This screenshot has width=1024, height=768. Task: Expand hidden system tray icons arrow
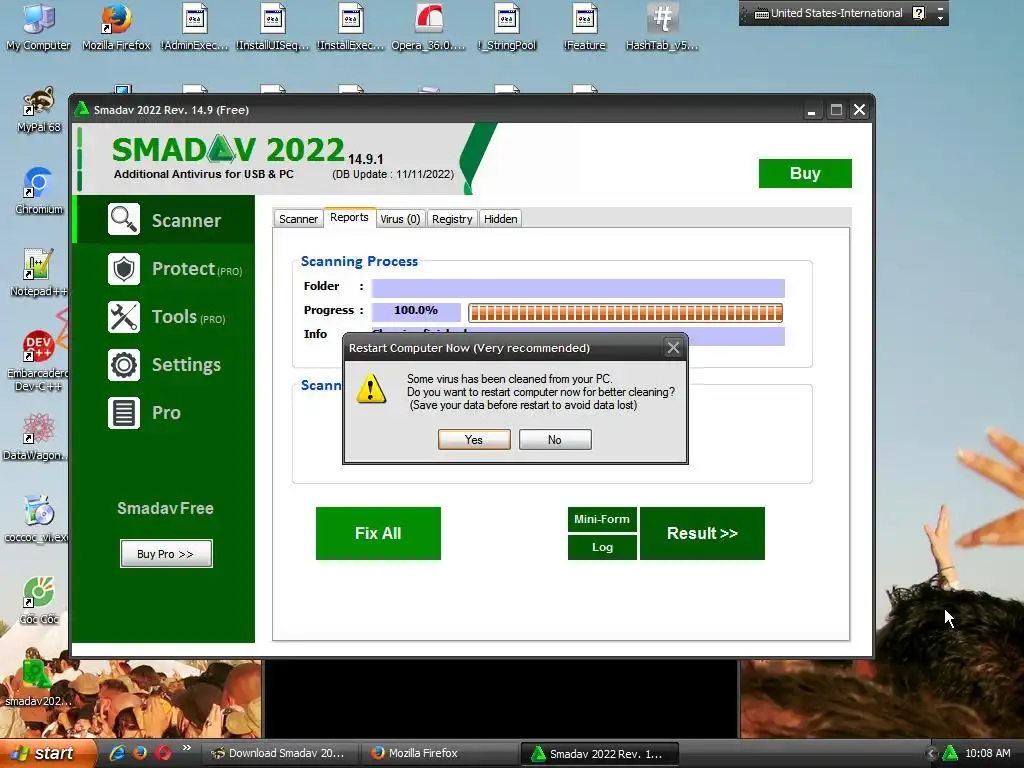pos(931,753)
